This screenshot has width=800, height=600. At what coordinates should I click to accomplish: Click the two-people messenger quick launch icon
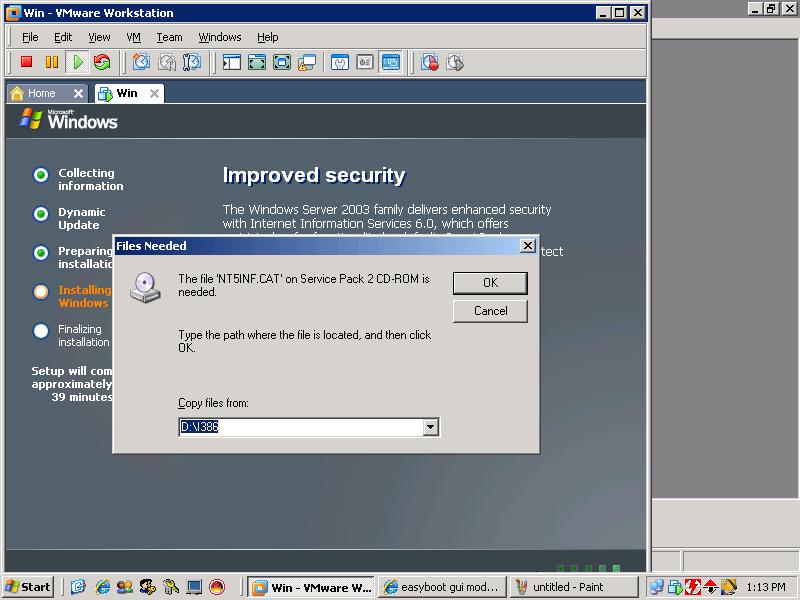pos(125,587)
